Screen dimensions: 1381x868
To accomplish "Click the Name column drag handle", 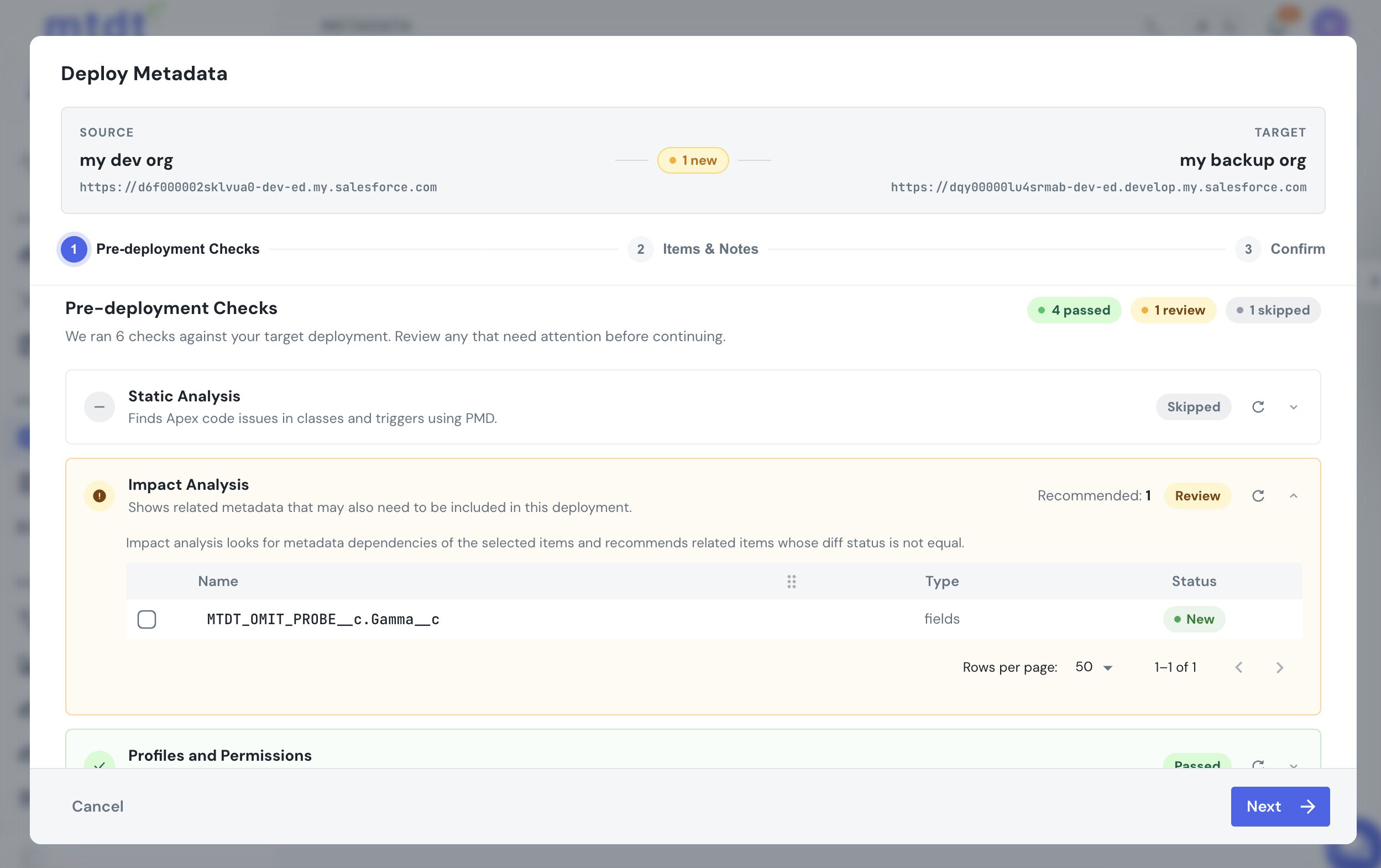I will (x=792, y=582).
